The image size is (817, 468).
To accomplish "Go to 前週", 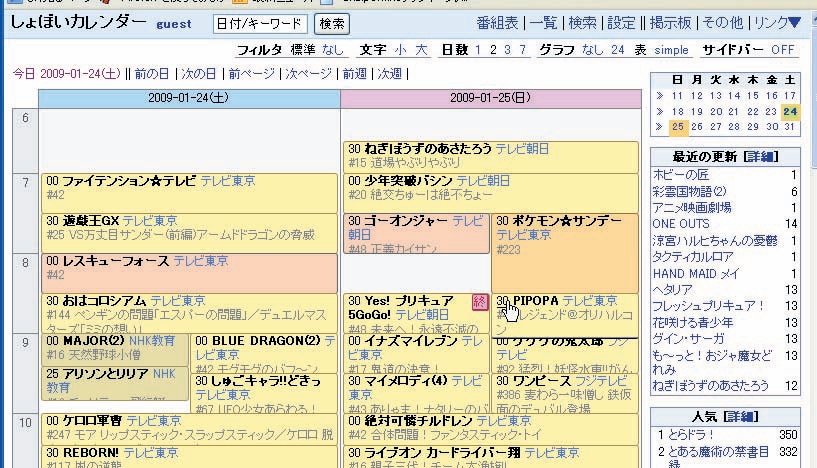I will pyautogui.click(x=354, y=73).
